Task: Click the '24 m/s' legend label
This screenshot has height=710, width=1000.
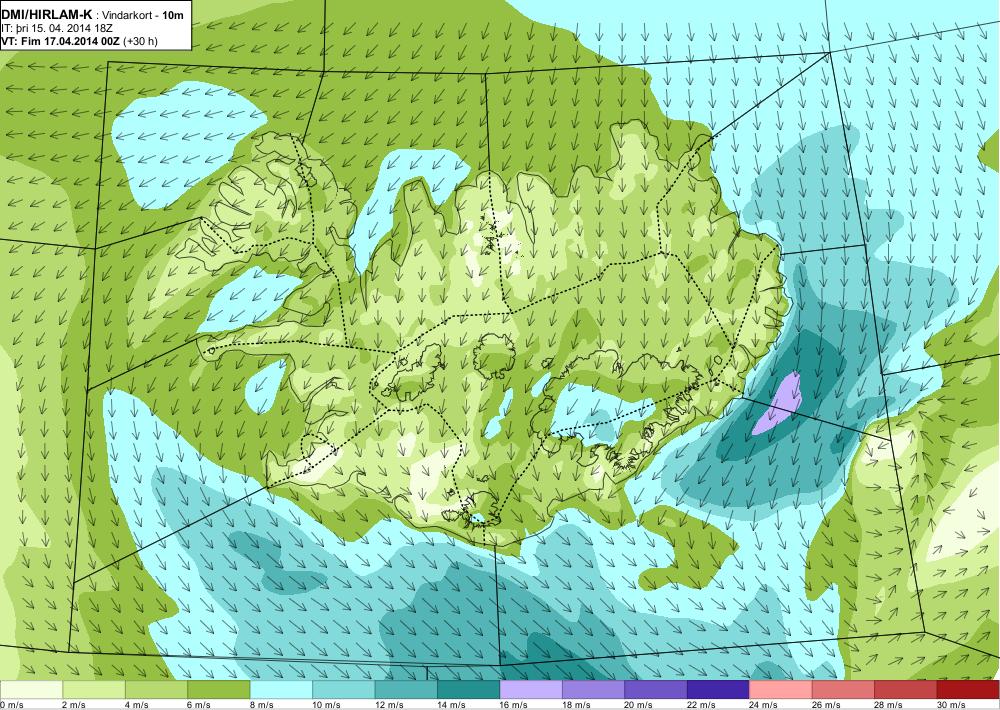Action: coord(764,705)
